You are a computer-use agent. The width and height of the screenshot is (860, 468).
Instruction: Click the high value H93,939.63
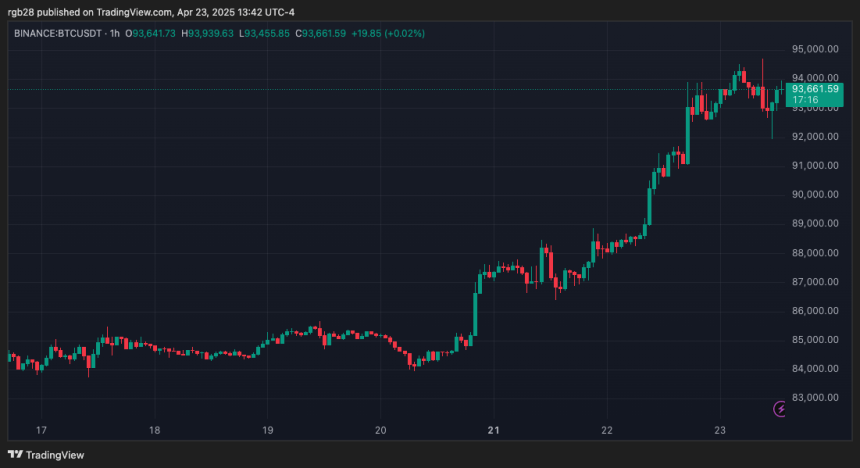(x=207, y=33)
